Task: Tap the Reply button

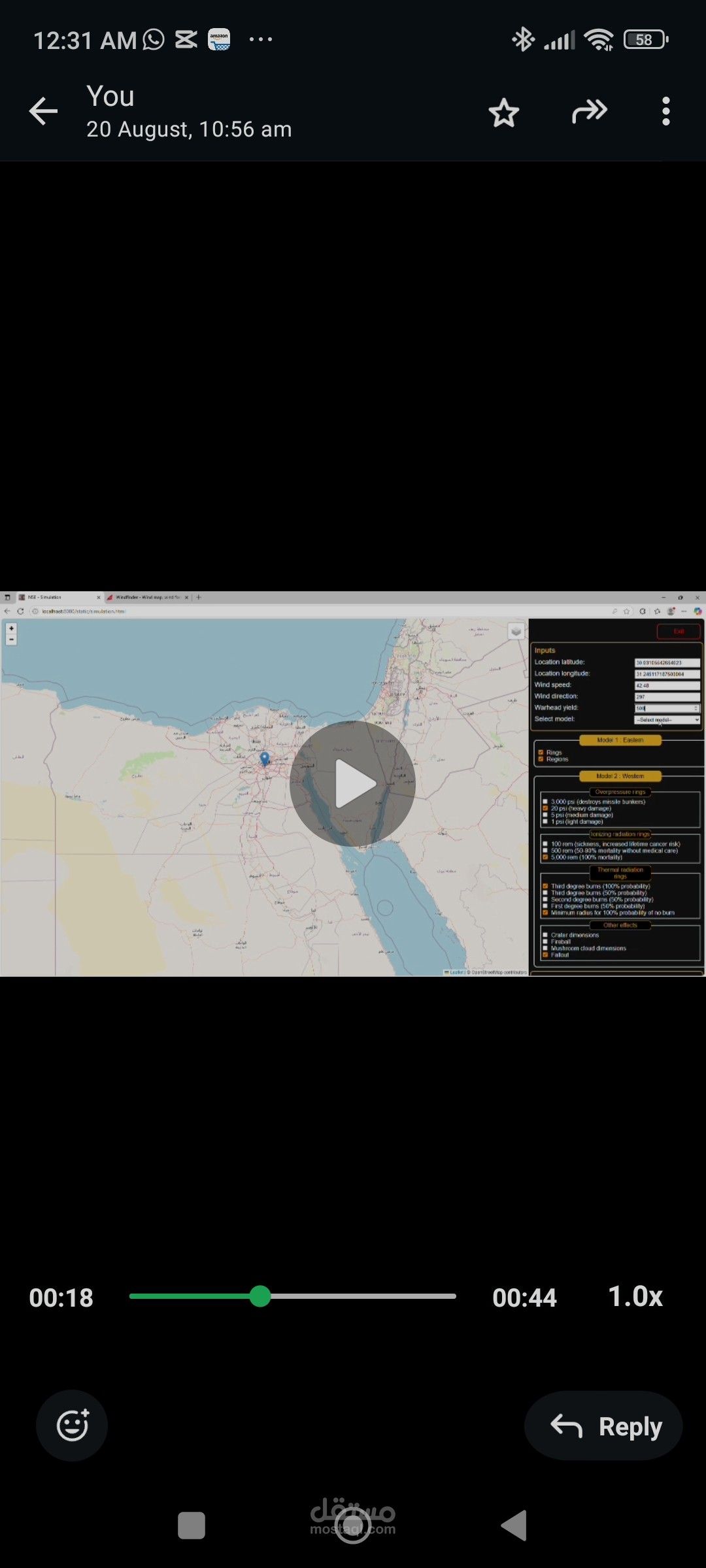Action: click(603, 1426)
